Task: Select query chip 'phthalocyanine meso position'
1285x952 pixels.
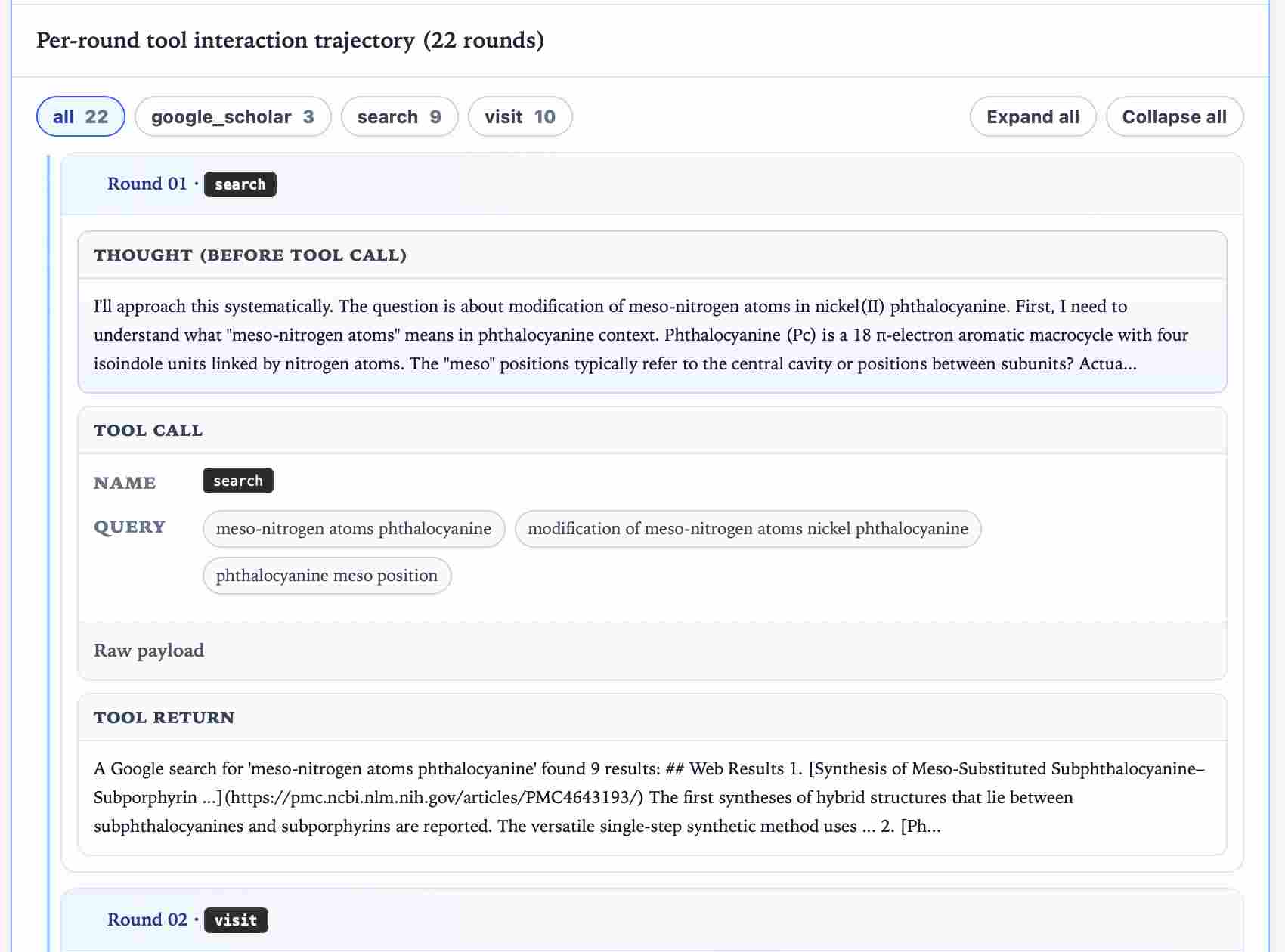Action: point(326,575)
